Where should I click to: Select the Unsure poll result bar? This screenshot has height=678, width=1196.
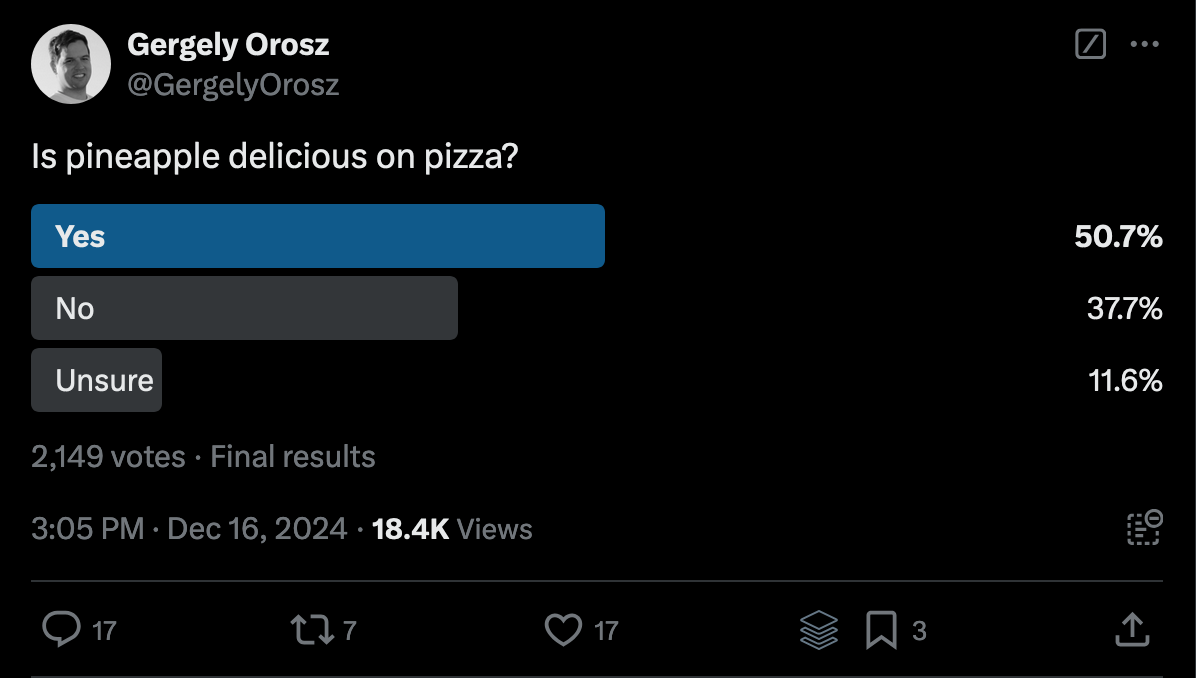(97, 380)
